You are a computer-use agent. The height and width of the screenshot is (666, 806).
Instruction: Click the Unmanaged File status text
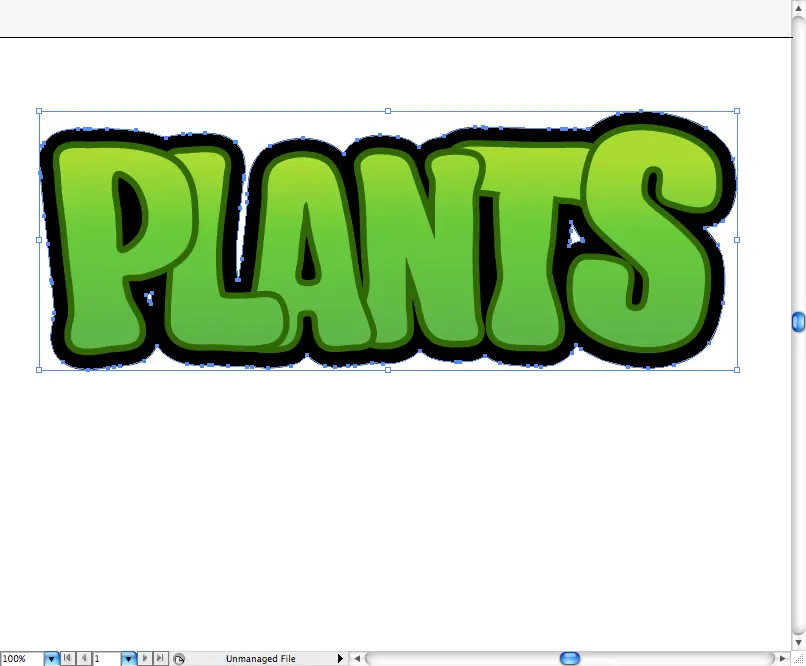click(x=261, y=659)
